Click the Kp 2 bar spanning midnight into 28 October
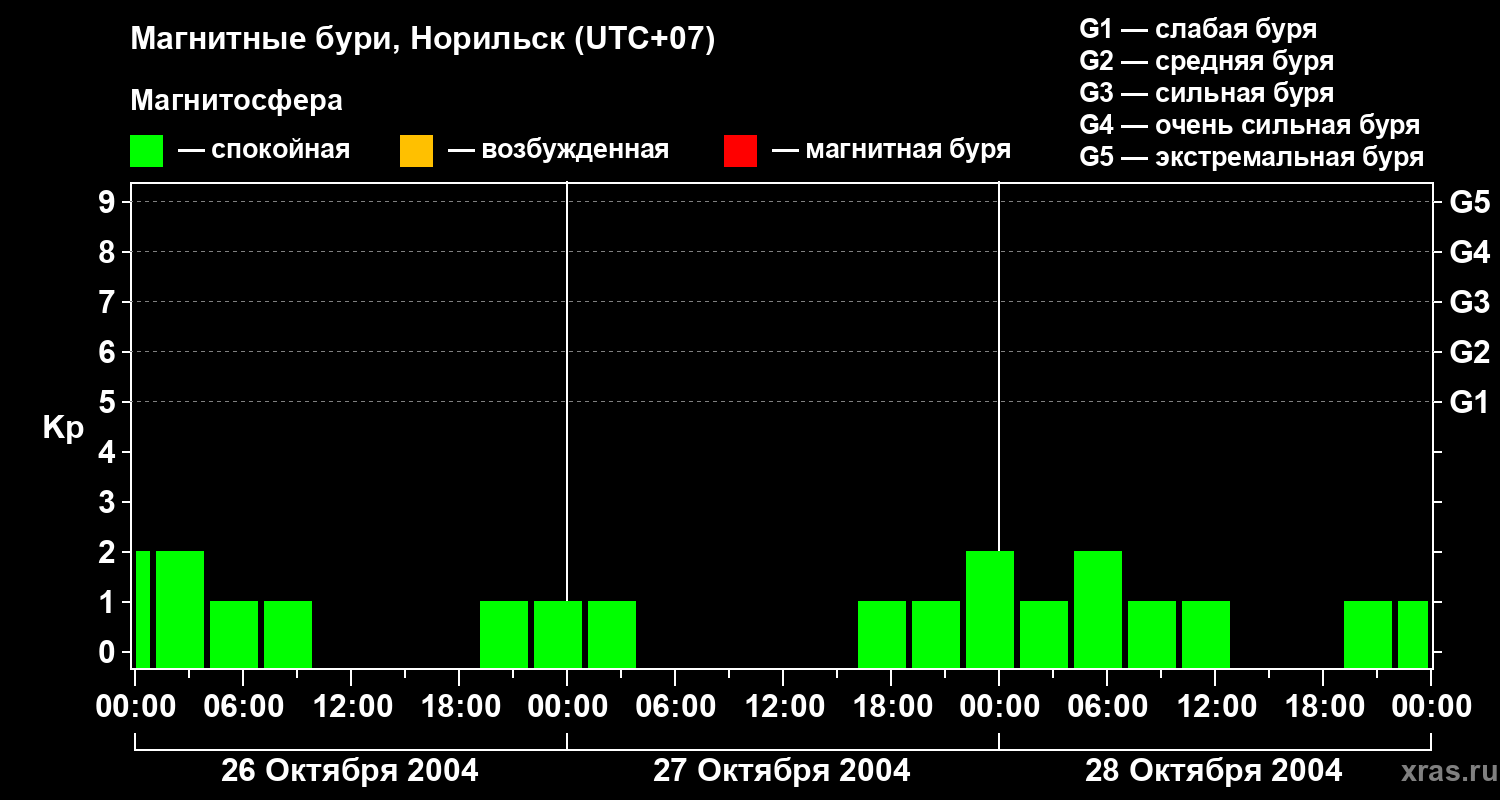The width and height of the screenshot is (1500, 800). [990, 608]
